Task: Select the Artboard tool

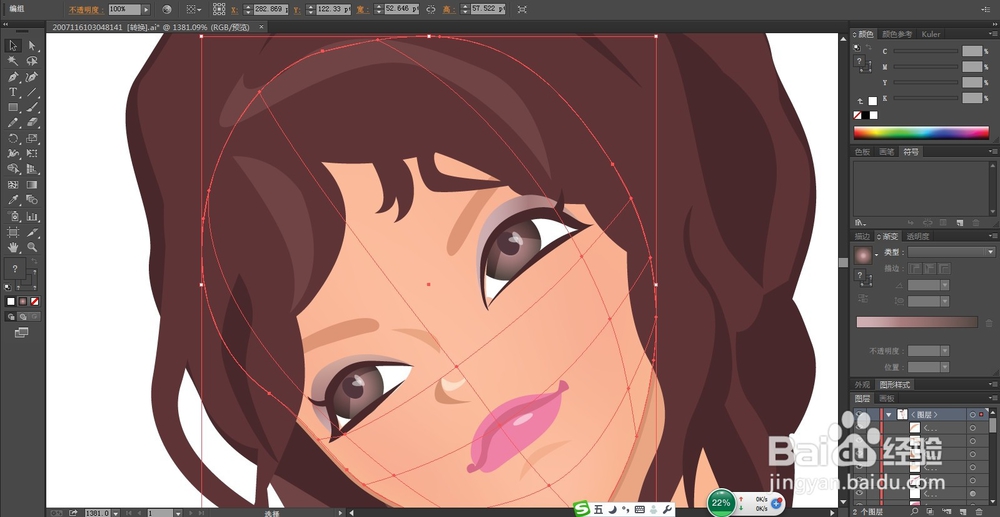Action: pyautogui.click(x=13, y=232)
